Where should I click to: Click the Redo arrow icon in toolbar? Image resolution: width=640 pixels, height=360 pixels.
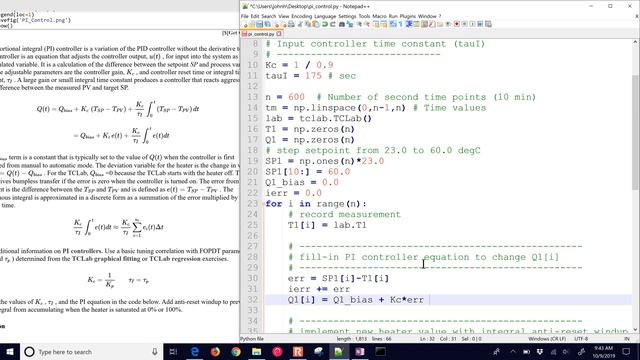[333, 24]
